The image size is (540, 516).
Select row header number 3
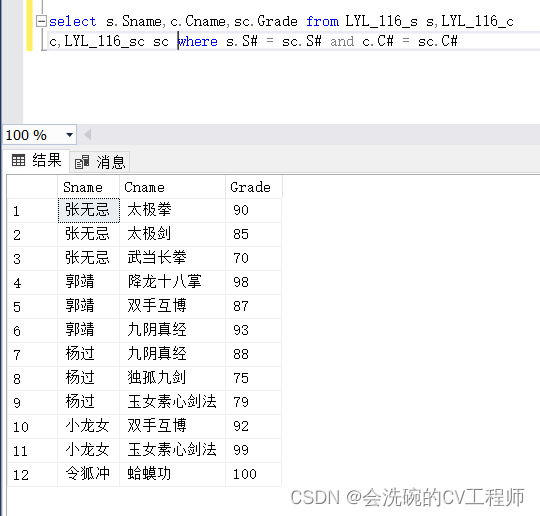pyautogui.click(x=32, y=259)
